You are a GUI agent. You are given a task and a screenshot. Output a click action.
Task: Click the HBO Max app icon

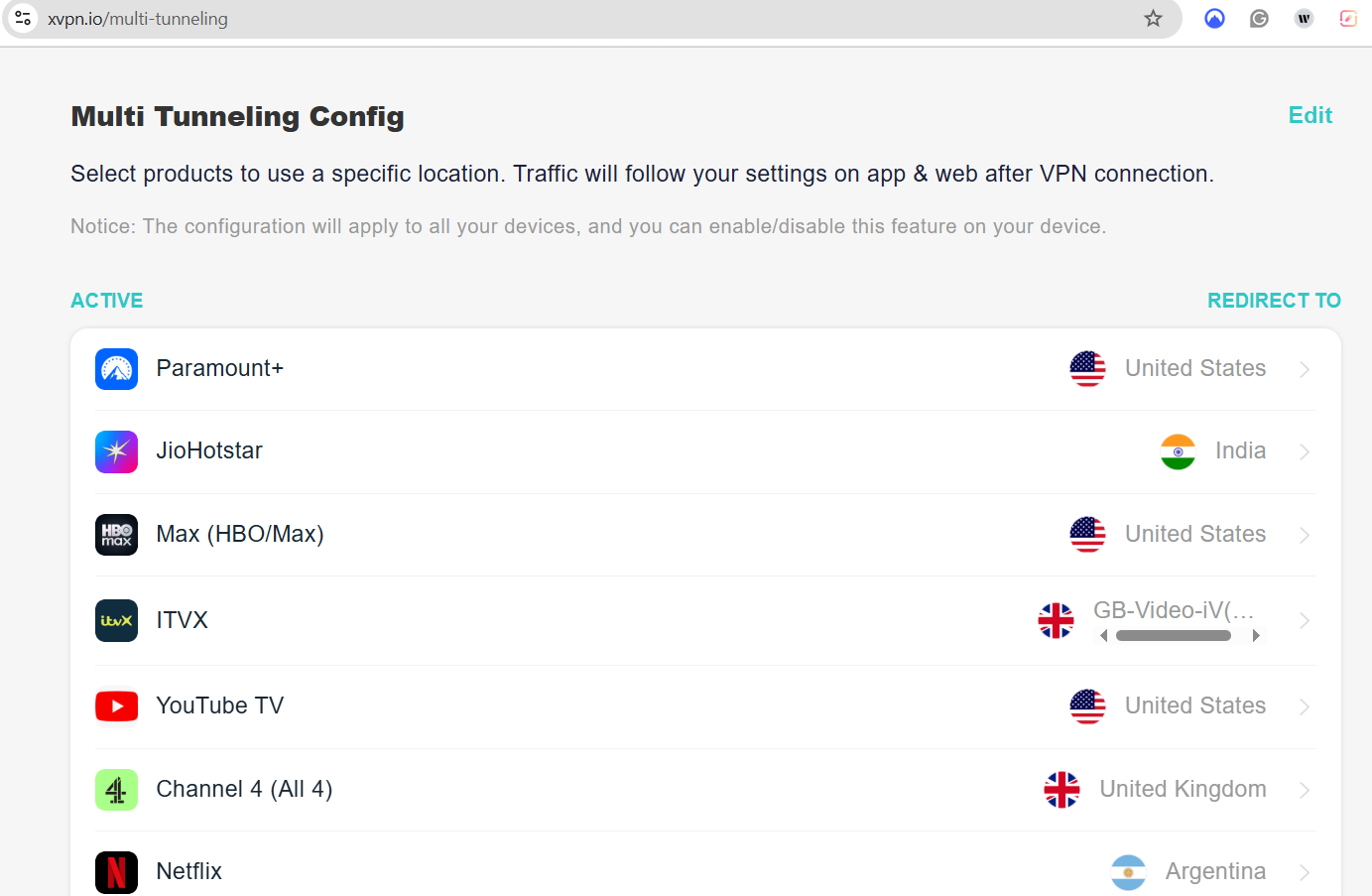tap(116, 535)
